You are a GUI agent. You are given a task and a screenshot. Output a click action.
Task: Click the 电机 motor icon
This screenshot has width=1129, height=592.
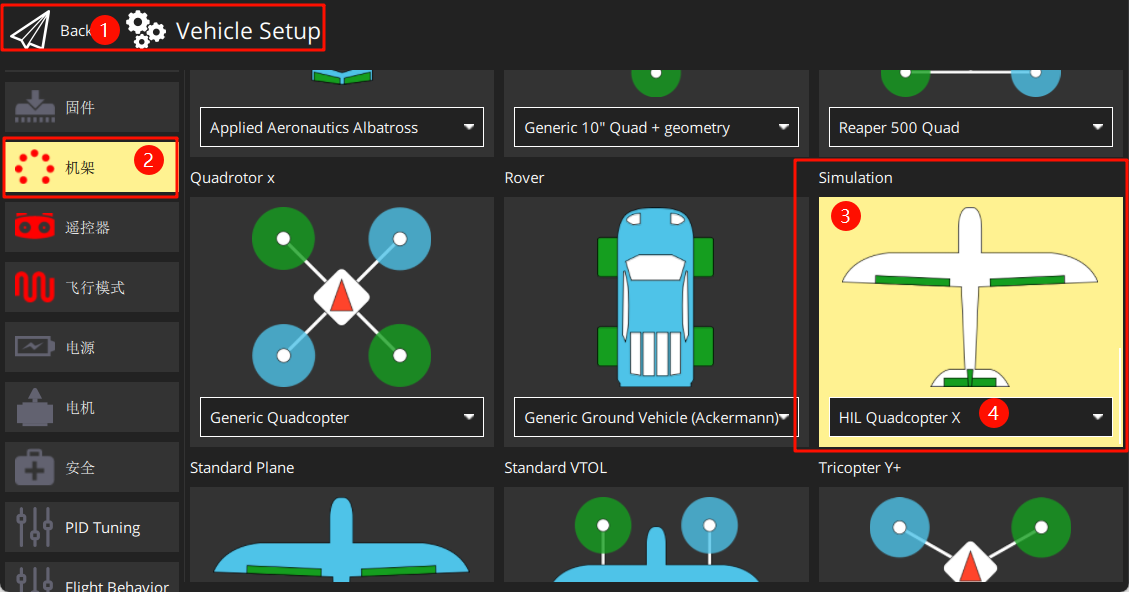pos(35,408)
